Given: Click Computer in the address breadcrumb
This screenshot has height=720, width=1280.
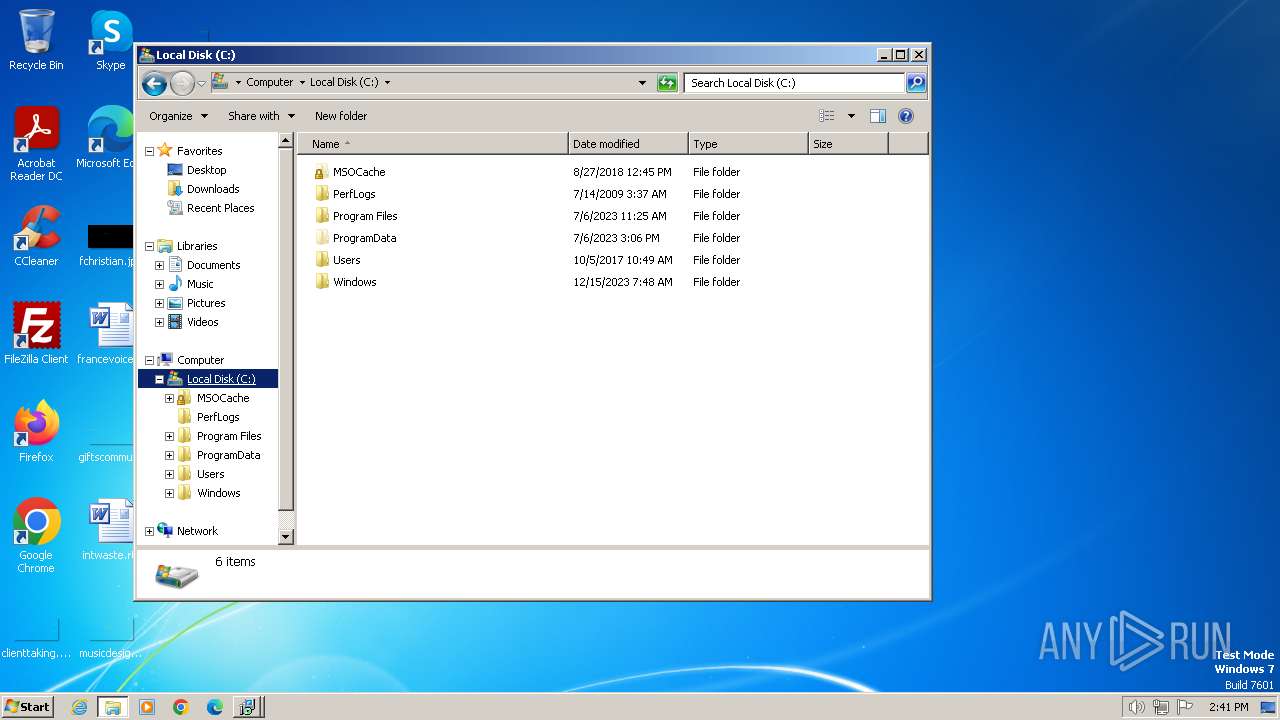Looking at the screenshot, I should click(270, 83).
